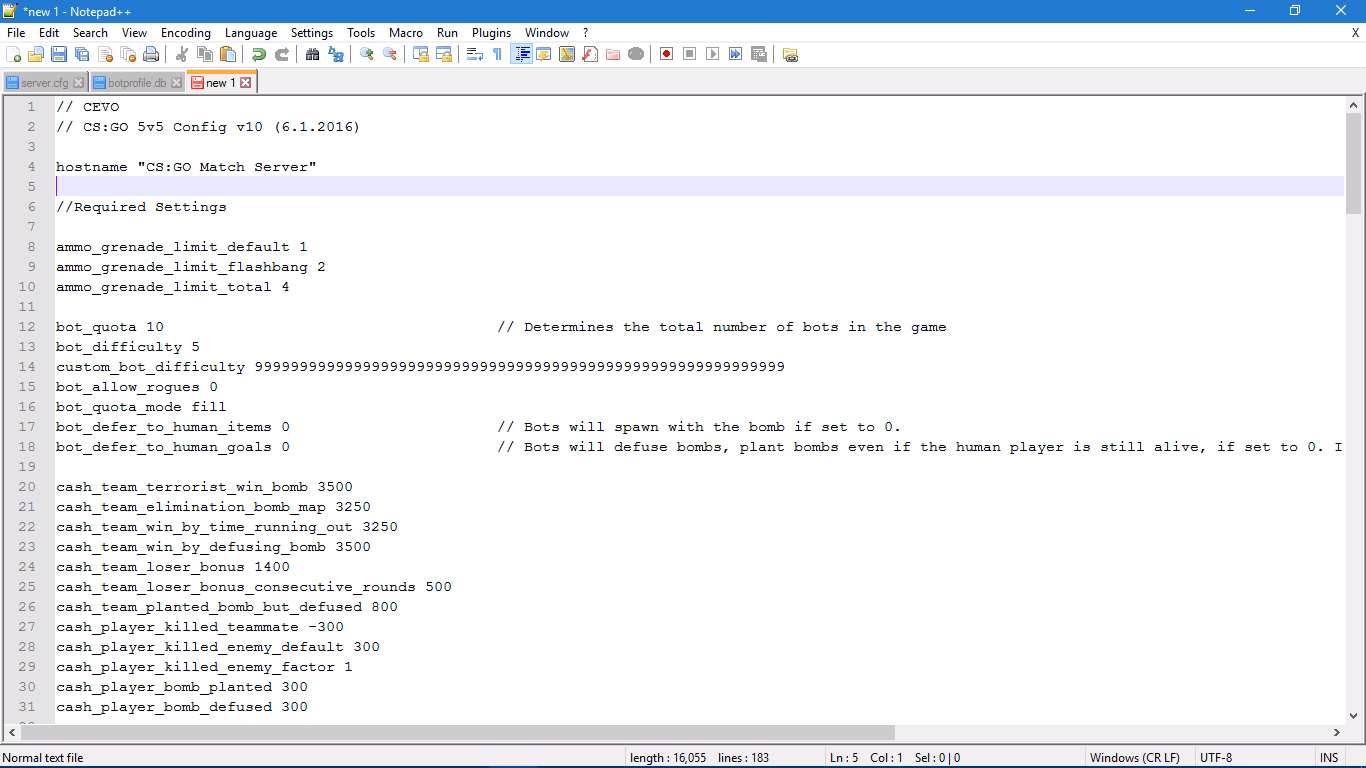Click the hostname line in the editor

tap(186, 167)
